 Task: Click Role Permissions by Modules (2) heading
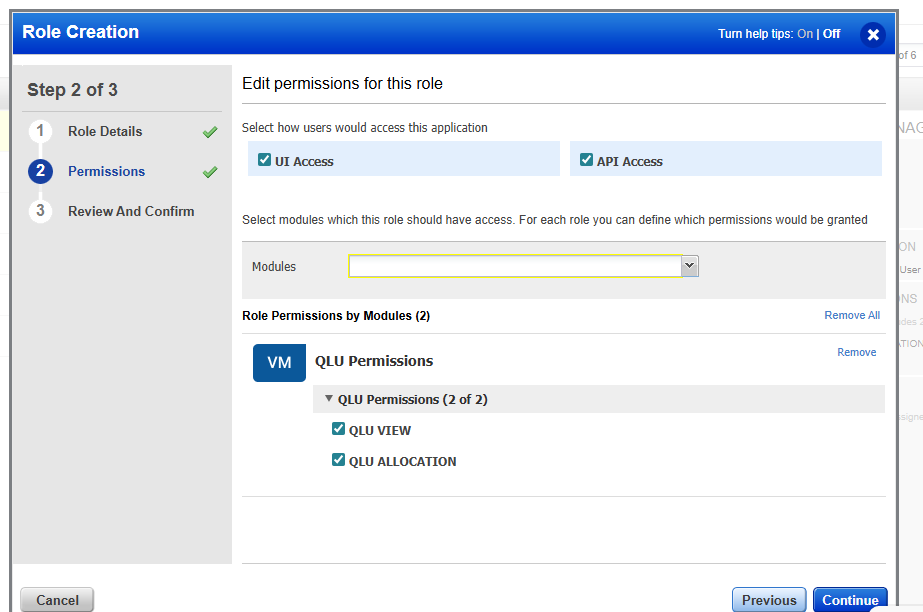[x=336, y=316]
